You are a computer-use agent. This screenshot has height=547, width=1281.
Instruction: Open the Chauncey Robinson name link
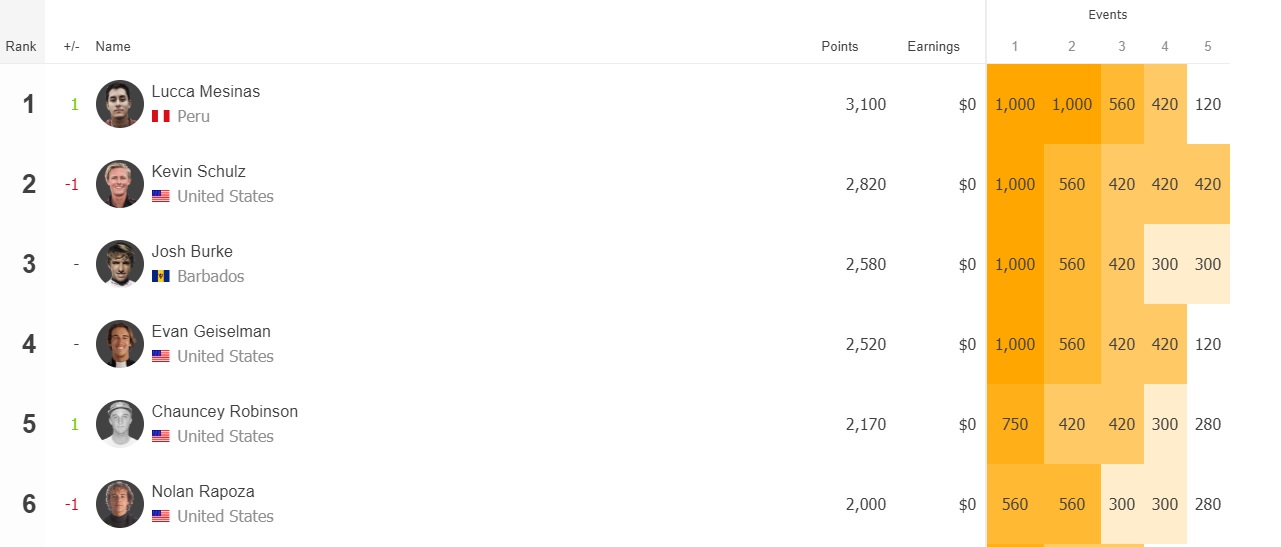click(x=225, y=411)
